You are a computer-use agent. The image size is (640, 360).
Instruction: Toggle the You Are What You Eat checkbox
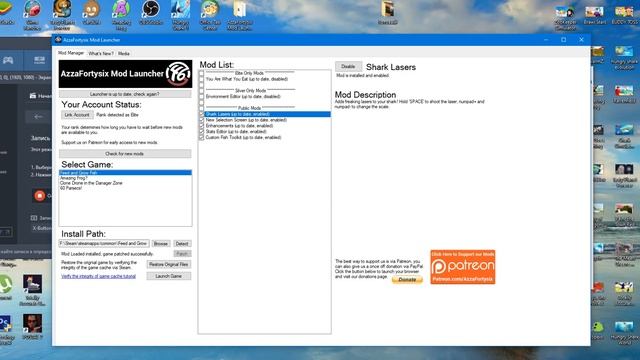[x=201, y=79]
